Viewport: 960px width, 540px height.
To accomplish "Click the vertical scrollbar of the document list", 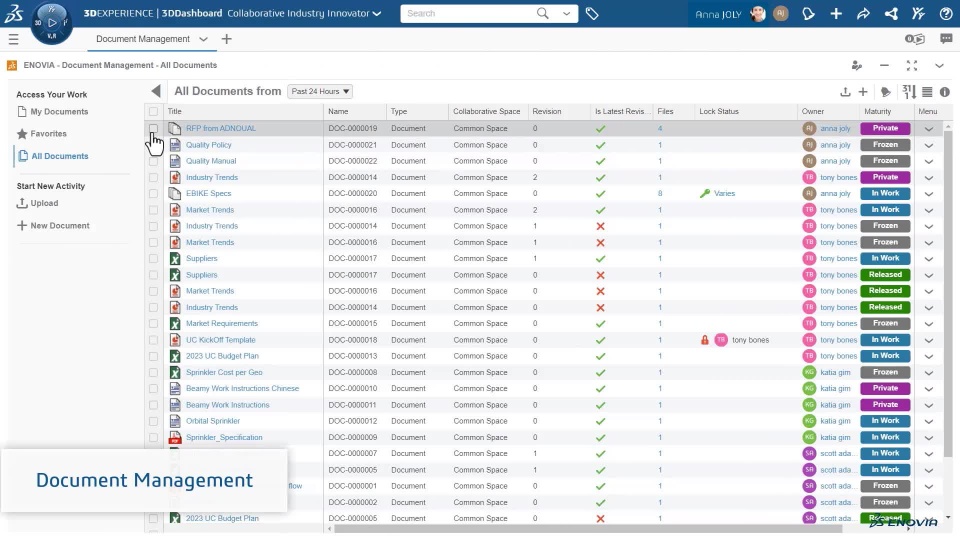I will [948, 294].
